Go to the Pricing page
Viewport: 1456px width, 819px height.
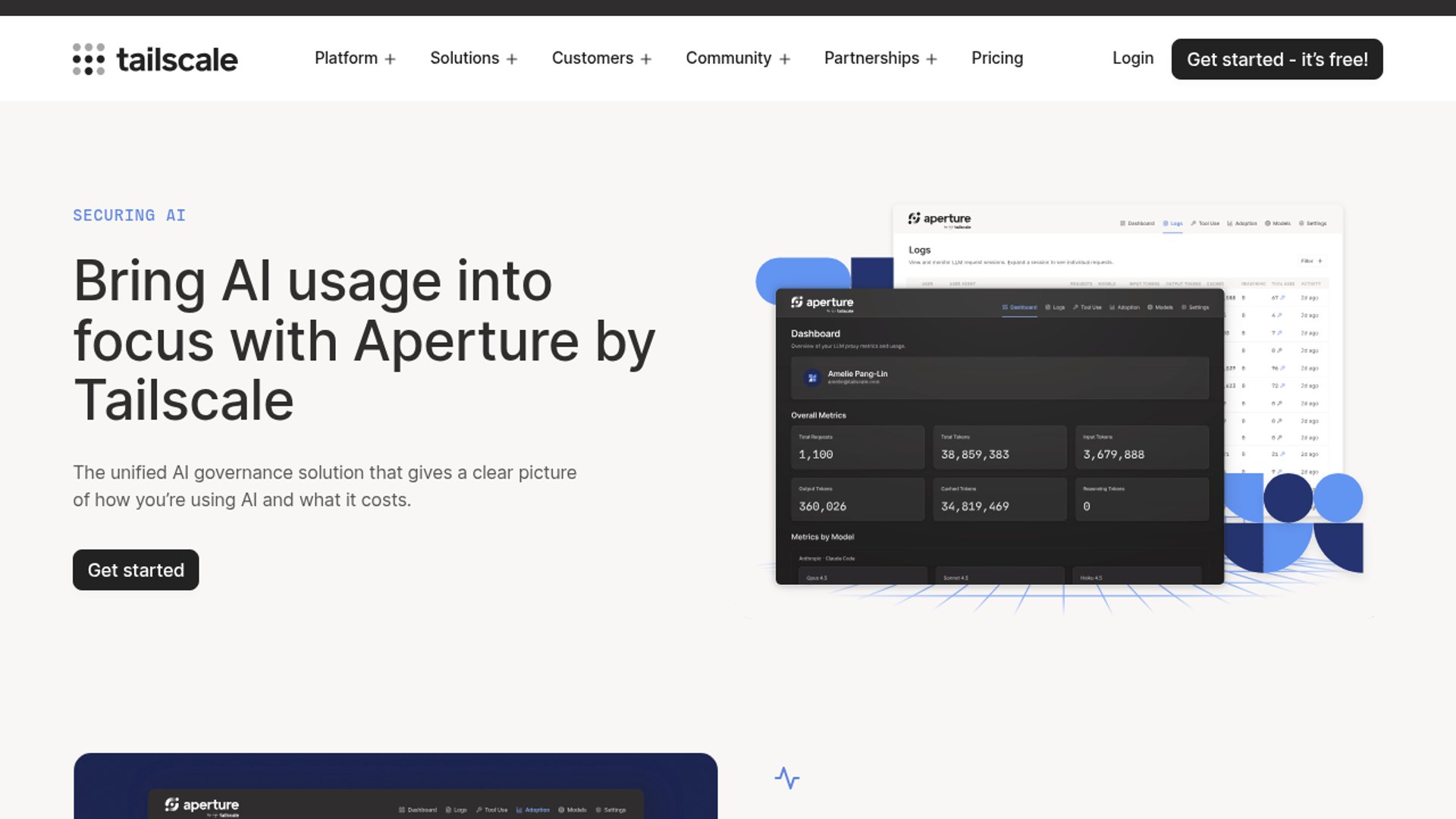[997, 58]
